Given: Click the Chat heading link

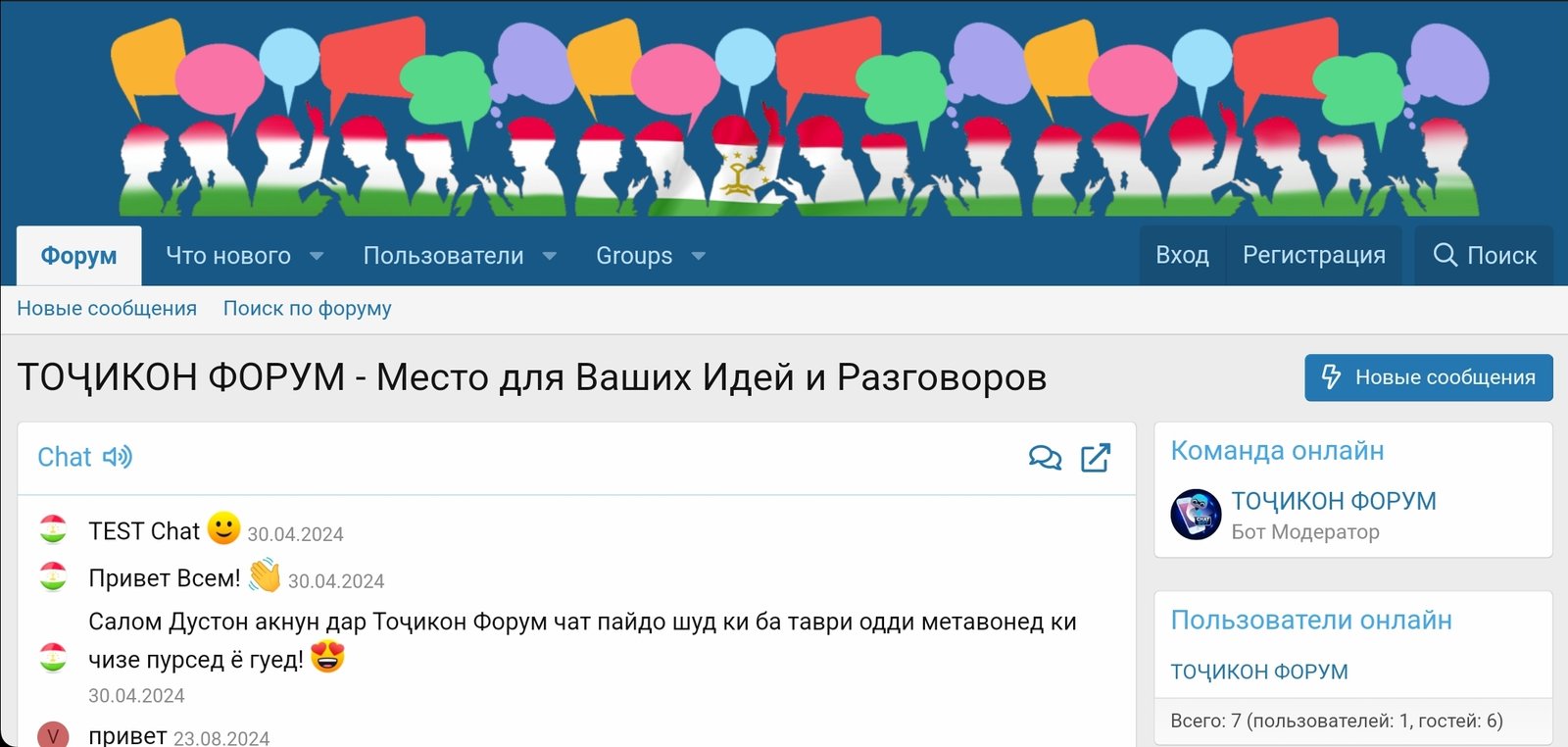Looking at the screenshot, I should click(65, 457).
